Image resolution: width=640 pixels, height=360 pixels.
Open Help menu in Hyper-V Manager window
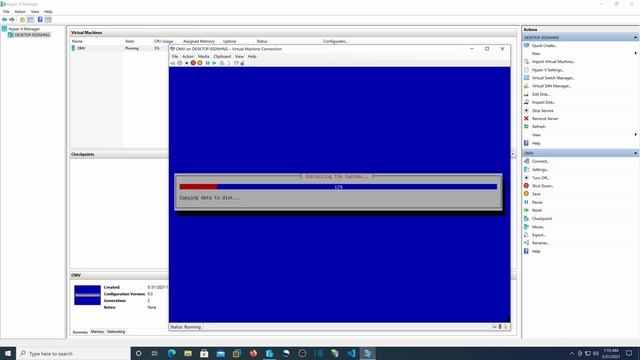48,12
